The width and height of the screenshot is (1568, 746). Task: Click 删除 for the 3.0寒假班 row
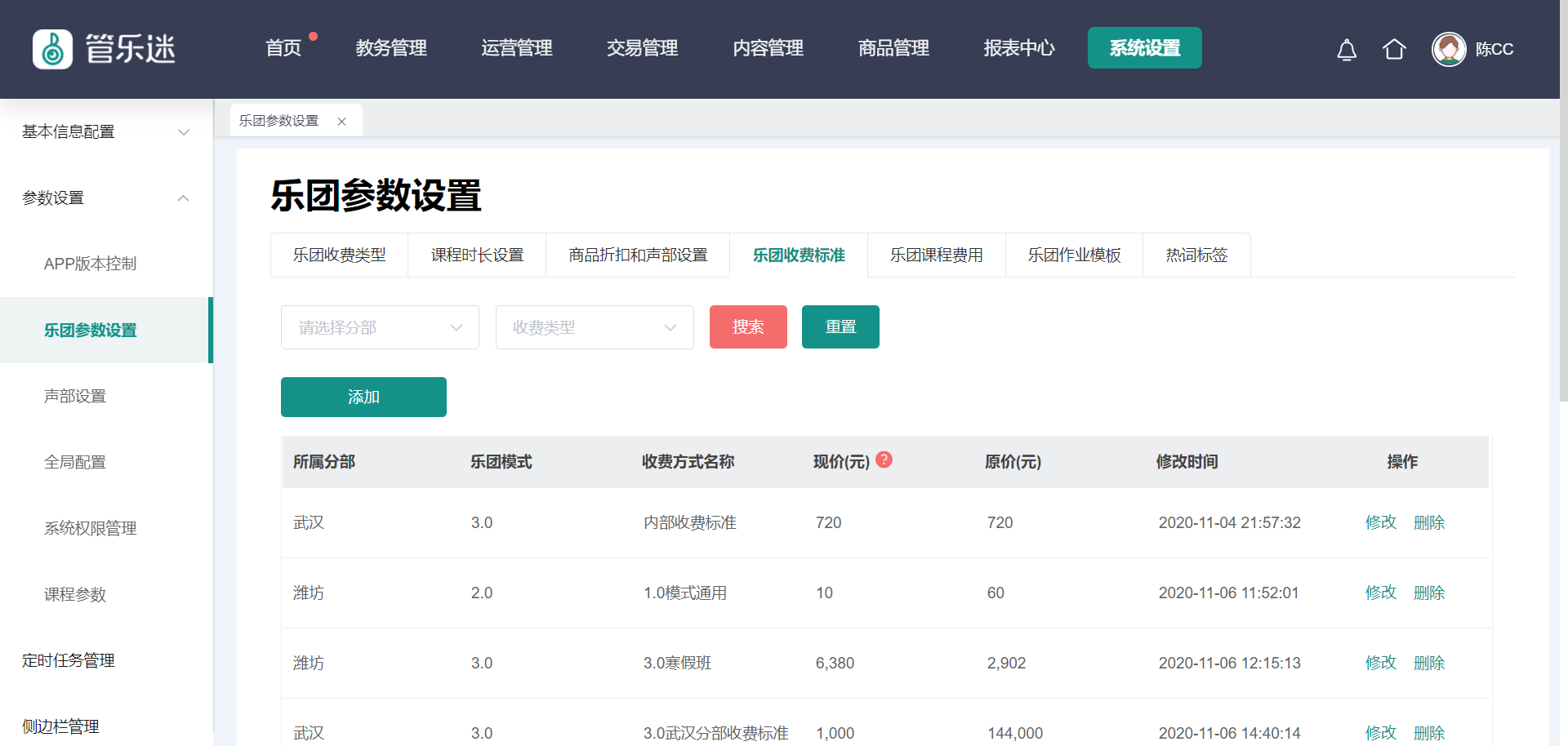pos(1429,663)
